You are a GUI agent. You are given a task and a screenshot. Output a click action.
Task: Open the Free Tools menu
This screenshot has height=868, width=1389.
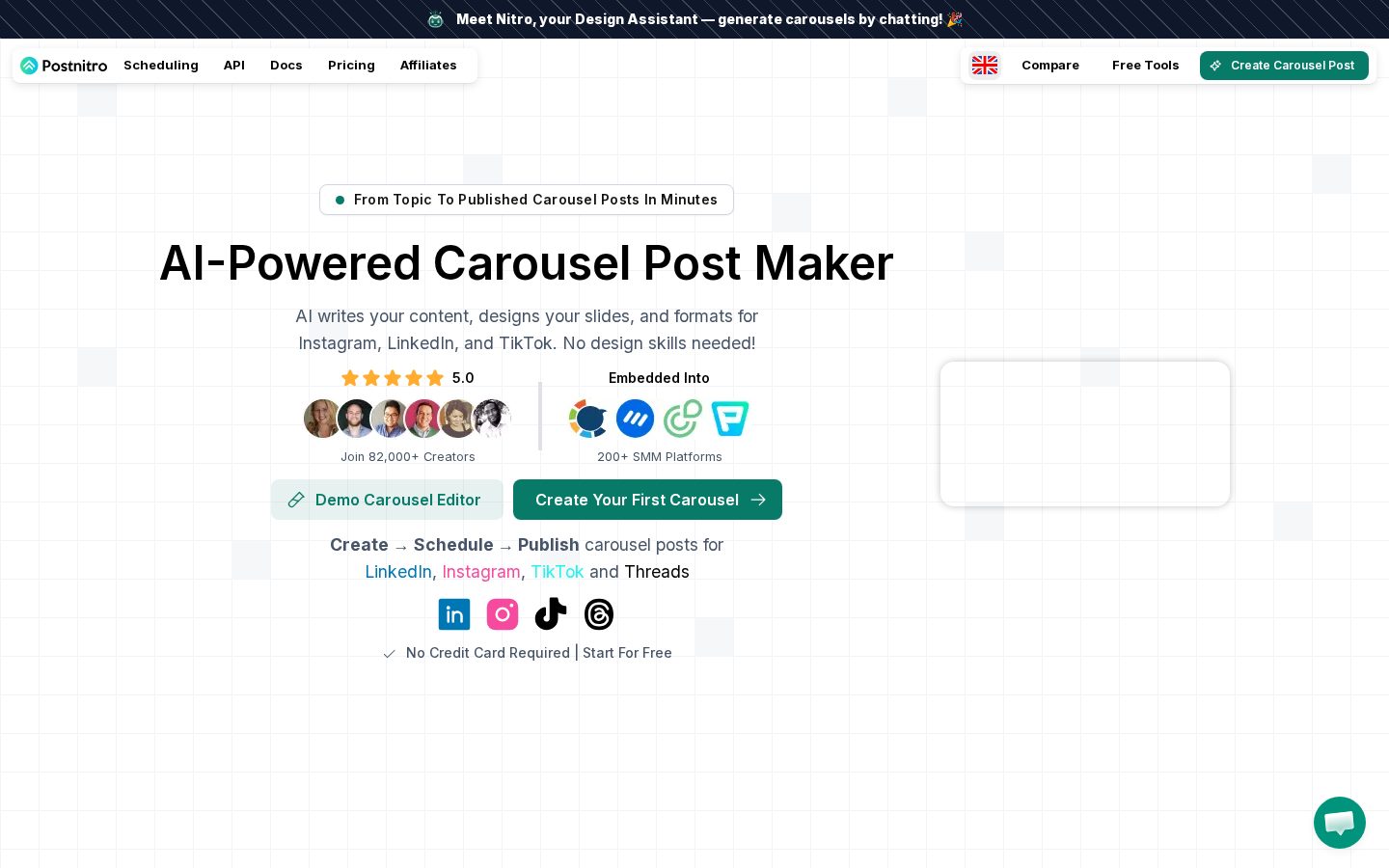(1145, 66)
